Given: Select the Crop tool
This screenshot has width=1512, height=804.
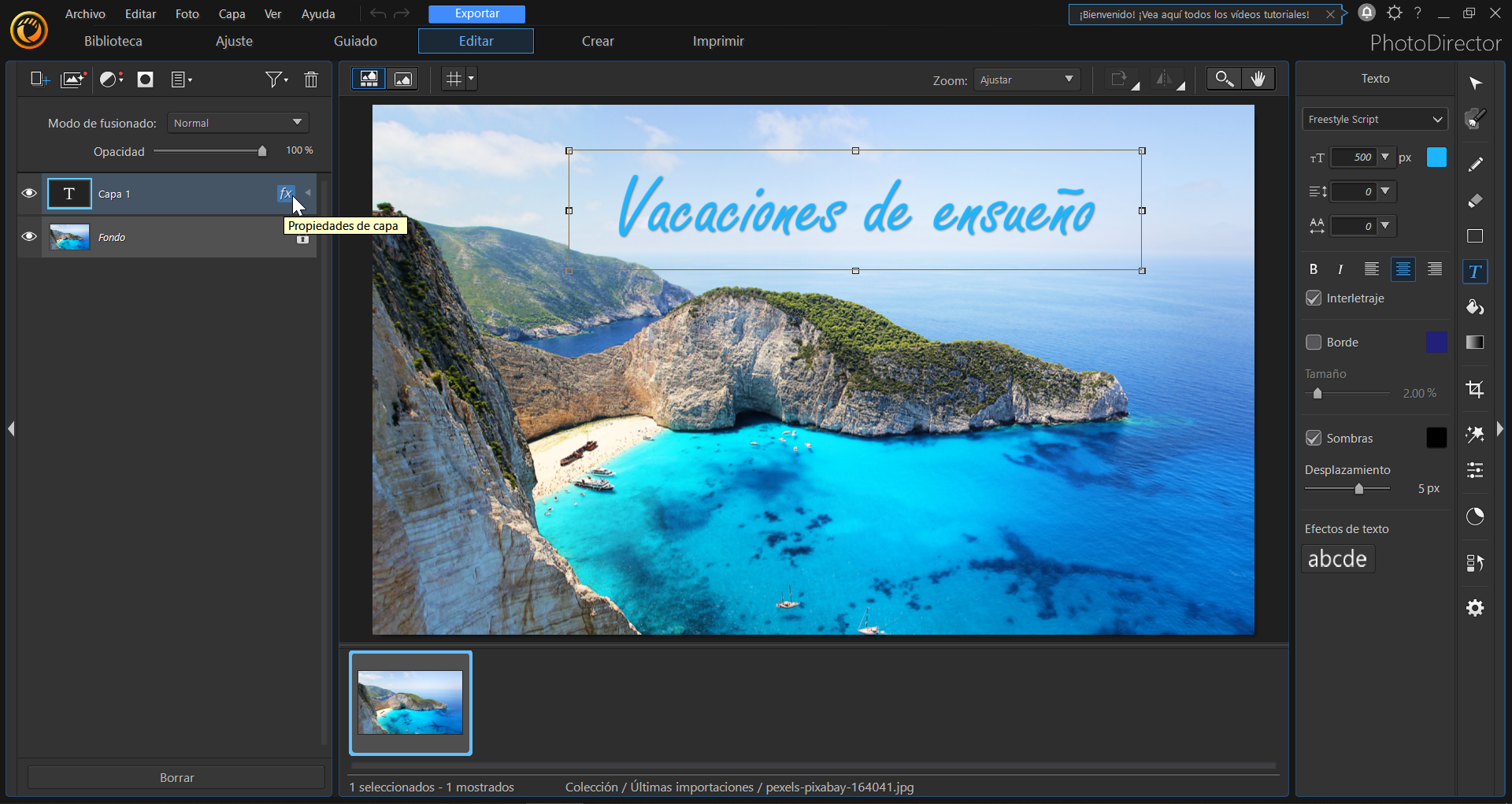Looking at the screenshot, I should point(1475,389).
